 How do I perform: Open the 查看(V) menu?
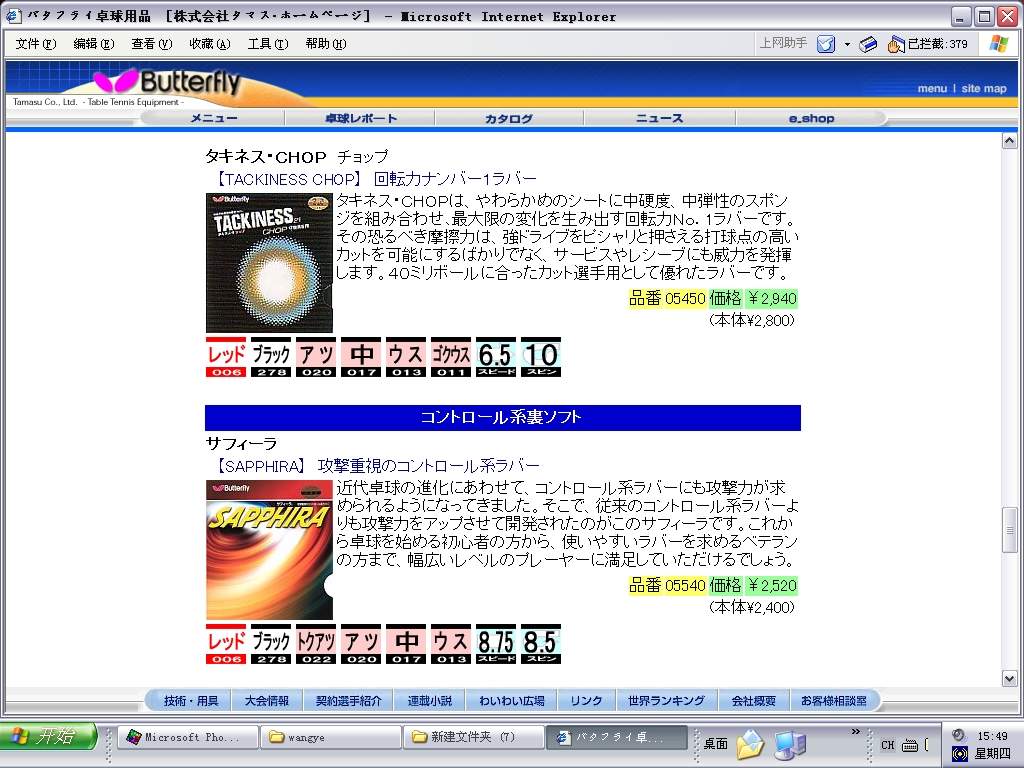(152, 44)
